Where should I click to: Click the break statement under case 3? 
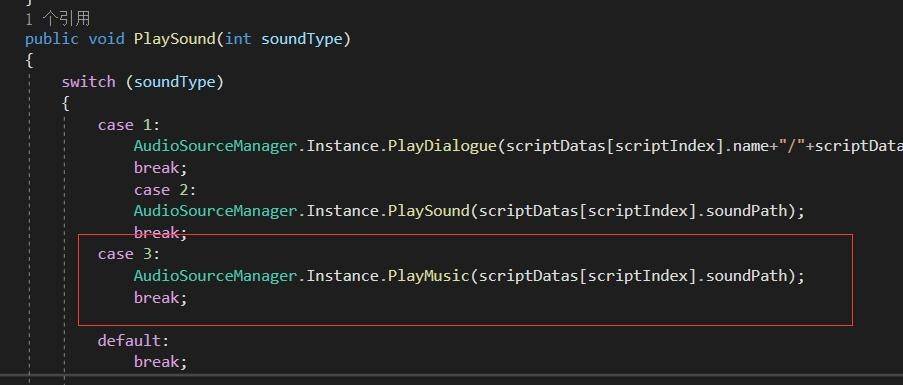click(161, 298)
